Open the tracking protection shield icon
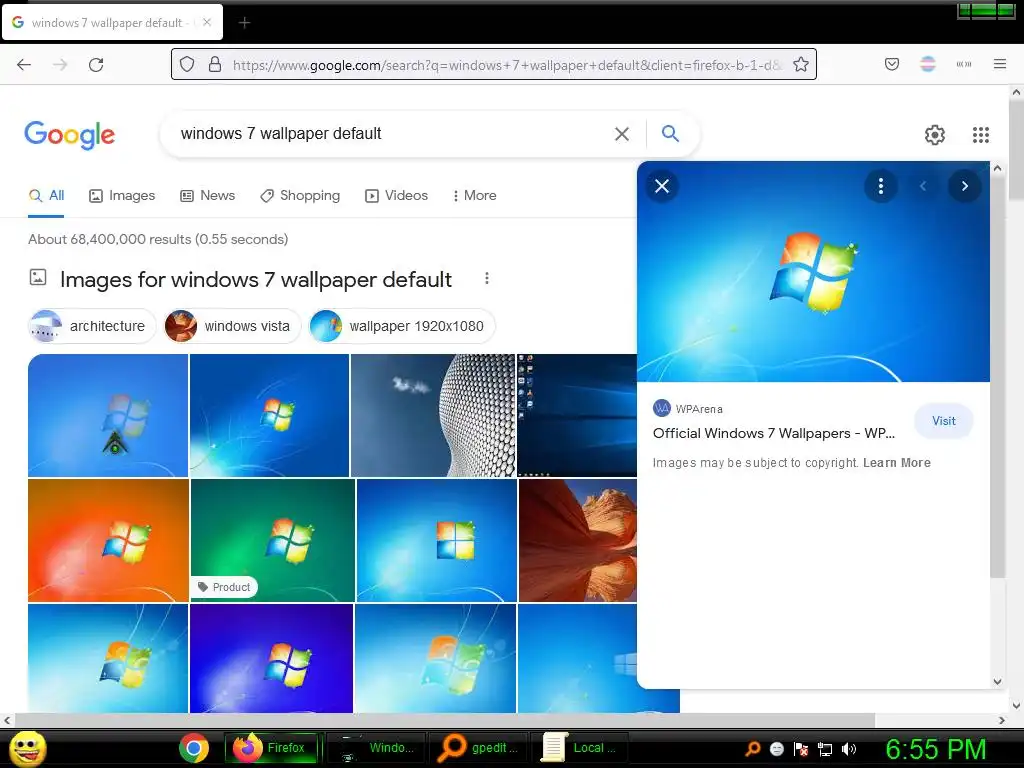This screenshot has width=1024, height=768. tap(187, 64)
